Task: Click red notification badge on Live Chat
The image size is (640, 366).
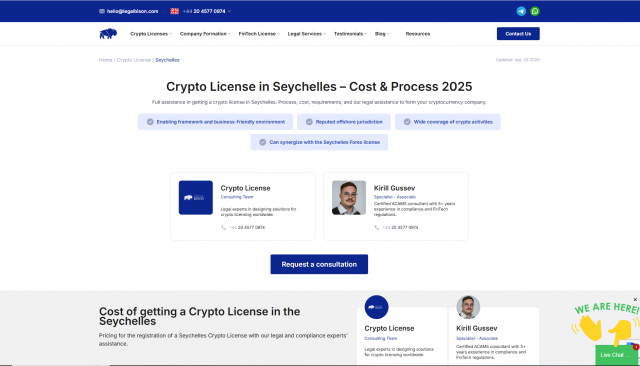Action: (x=636, y=347)
